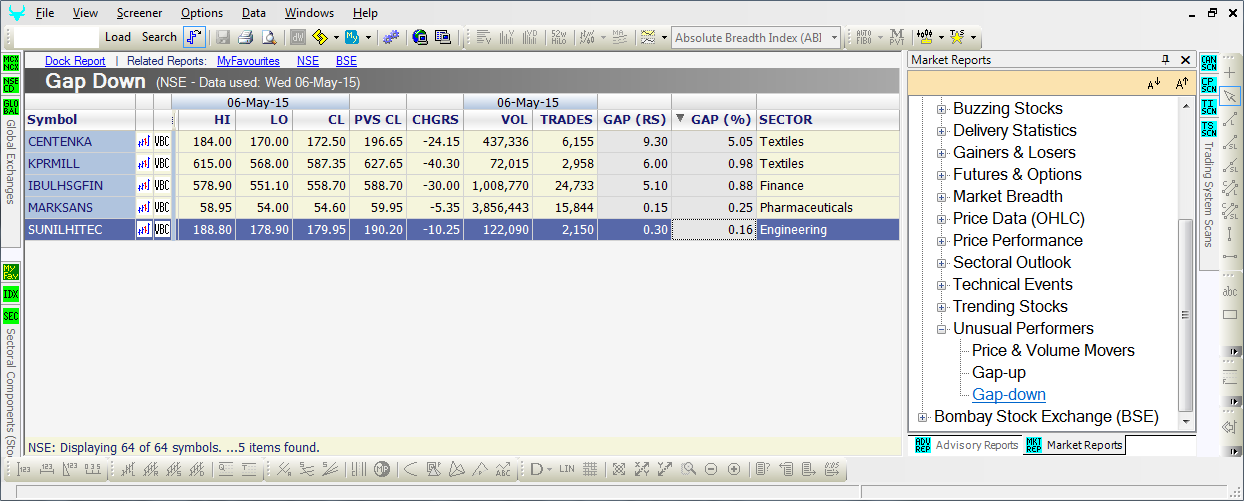The width and height of the screenshot is (1244, 501).
Task: Select the KPRMILL symbol row
Action: click(462, 163)
